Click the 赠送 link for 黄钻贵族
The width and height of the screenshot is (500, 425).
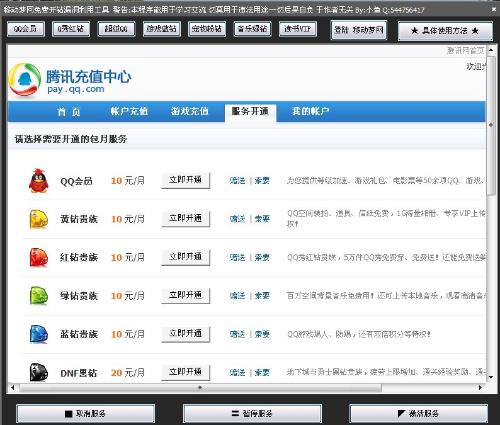click(238, 219)
